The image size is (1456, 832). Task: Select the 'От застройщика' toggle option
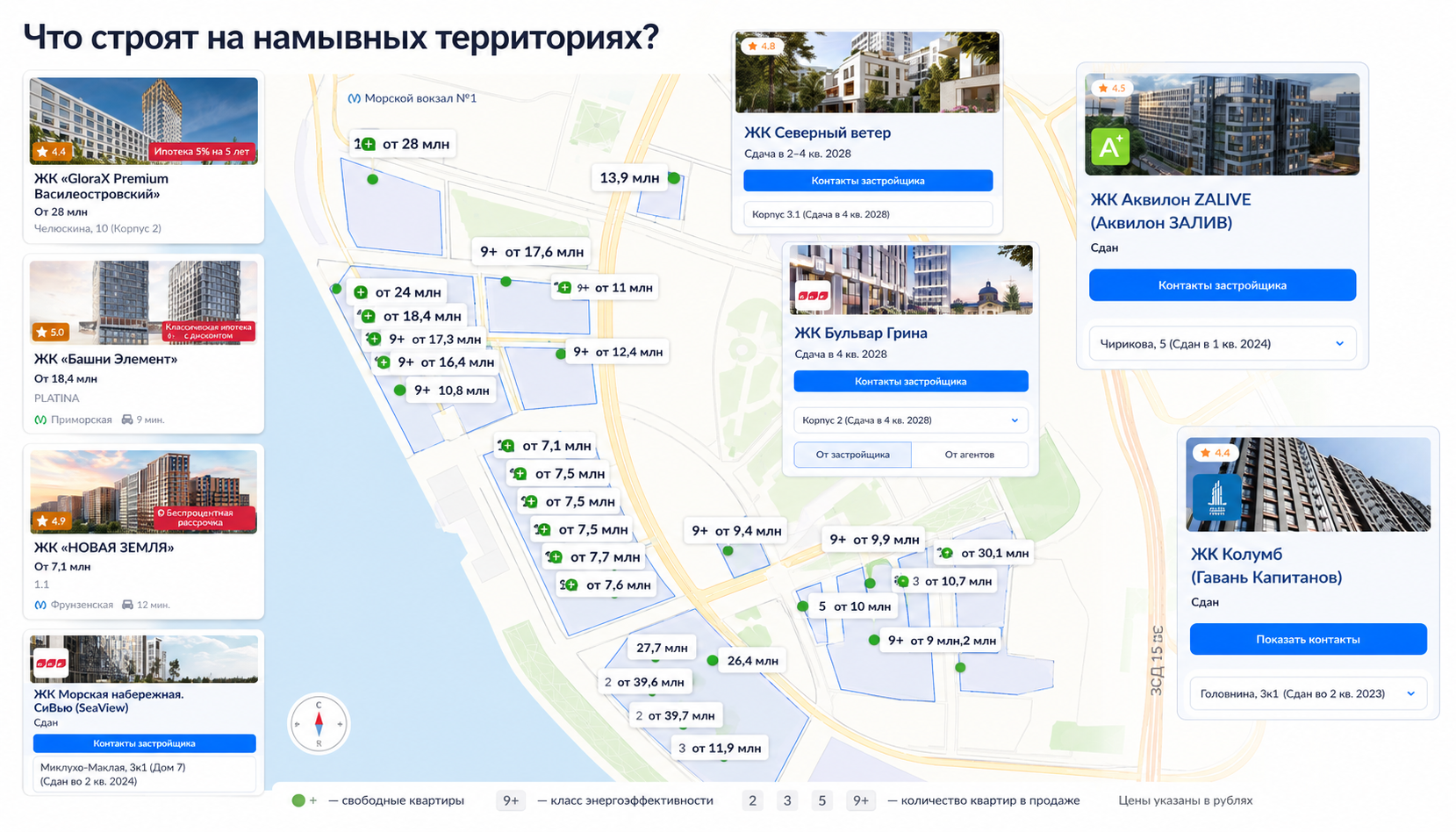click(x=852, y=455)
